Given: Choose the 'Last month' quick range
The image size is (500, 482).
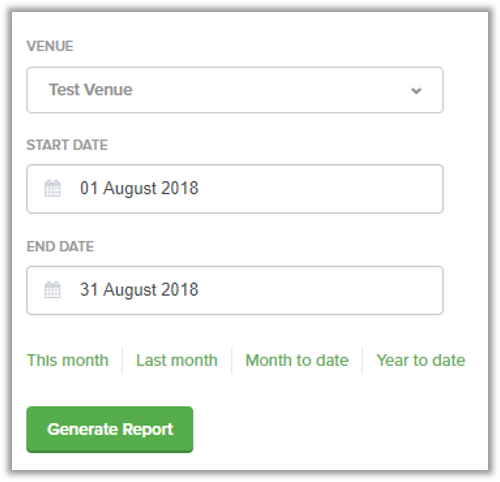Looking at the screenshot, I should pyautogui.click(x=177, y=360).
